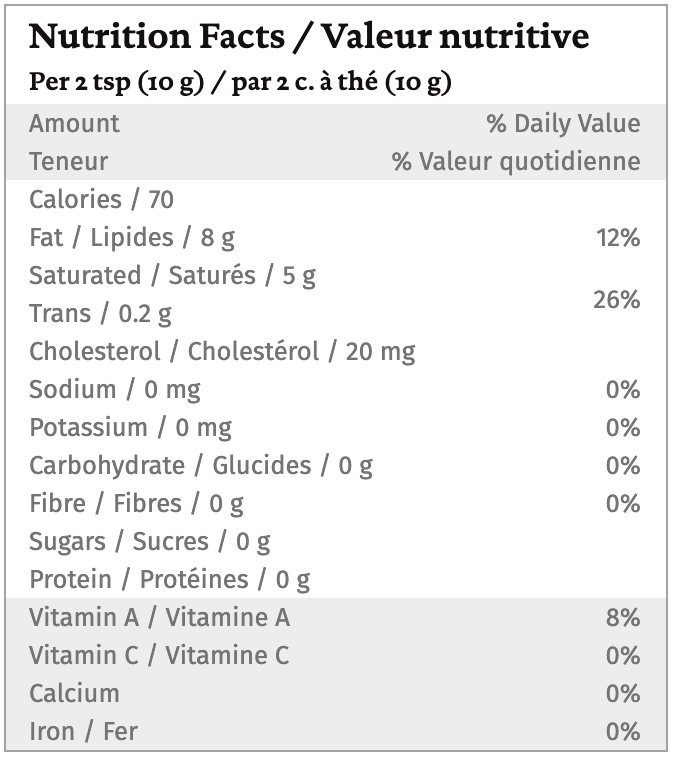Image resolution: width=674 pixels, height=758 pixels.
Task: Click the 'Potassium / 0 mg' row
Action: tap(130, 427)
